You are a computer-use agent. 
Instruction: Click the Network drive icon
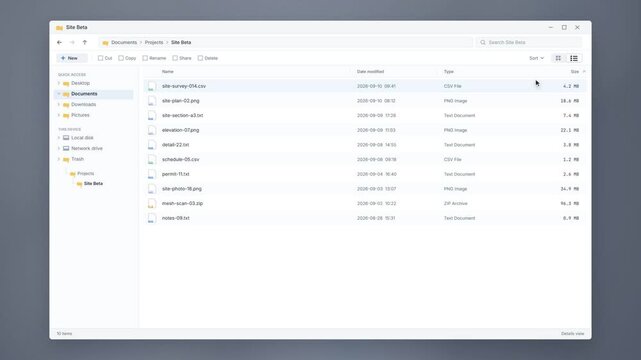tap(66, 148)
